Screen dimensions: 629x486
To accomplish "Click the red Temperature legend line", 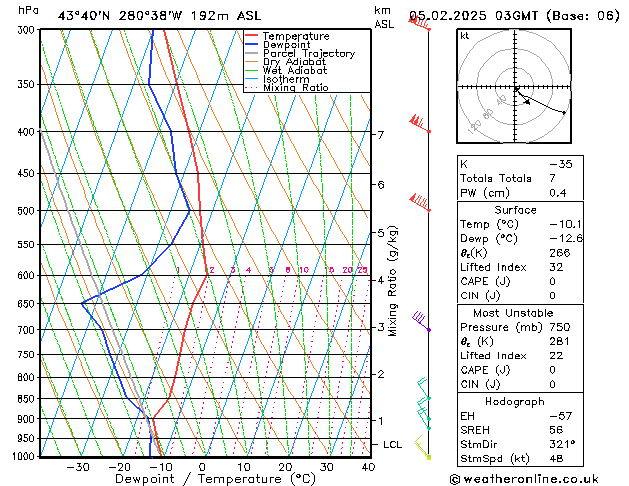I will [252, 36].
